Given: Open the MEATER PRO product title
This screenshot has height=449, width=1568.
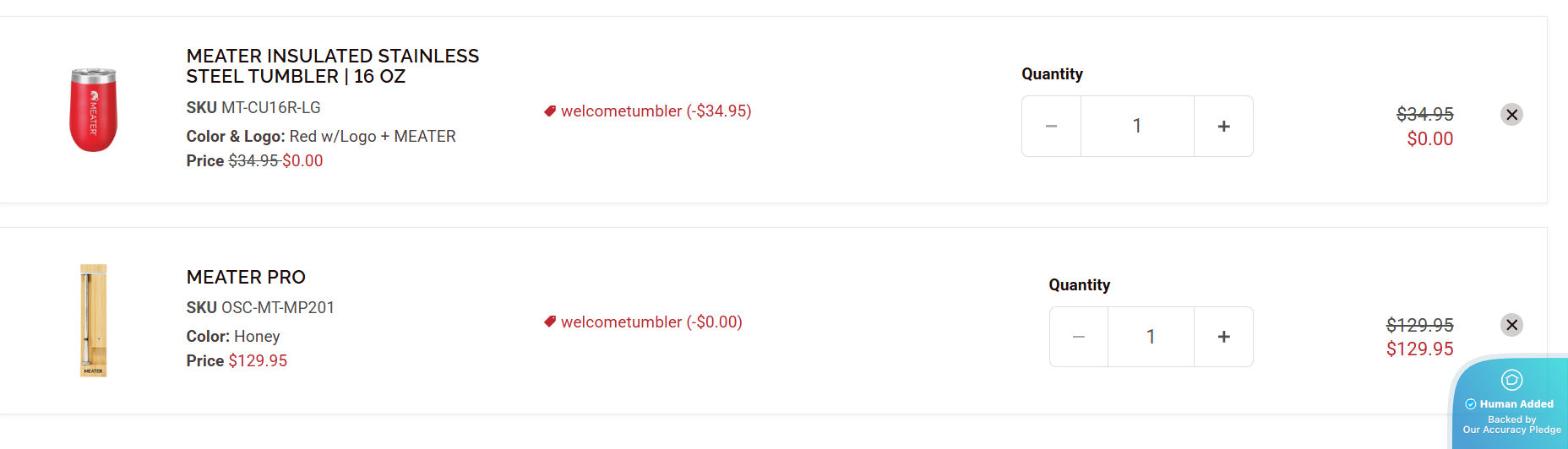Looking at the screenshot, I should click(x=246, y=277).
